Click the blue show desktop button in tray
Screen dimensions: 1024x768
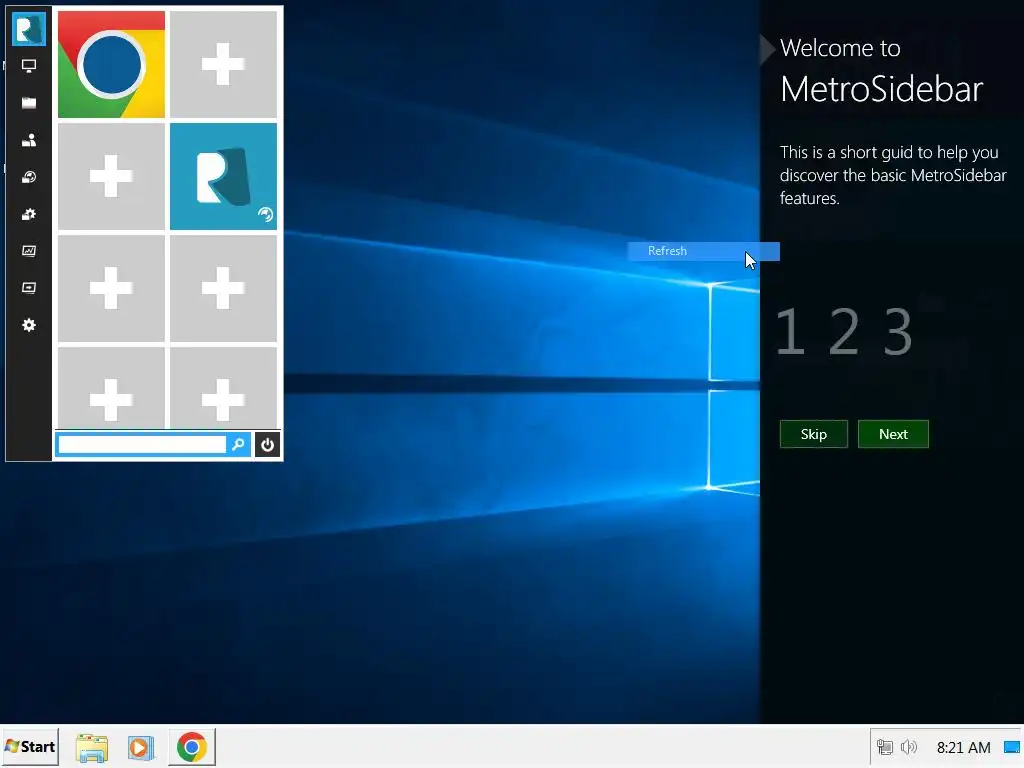[x=1012, y=747]
